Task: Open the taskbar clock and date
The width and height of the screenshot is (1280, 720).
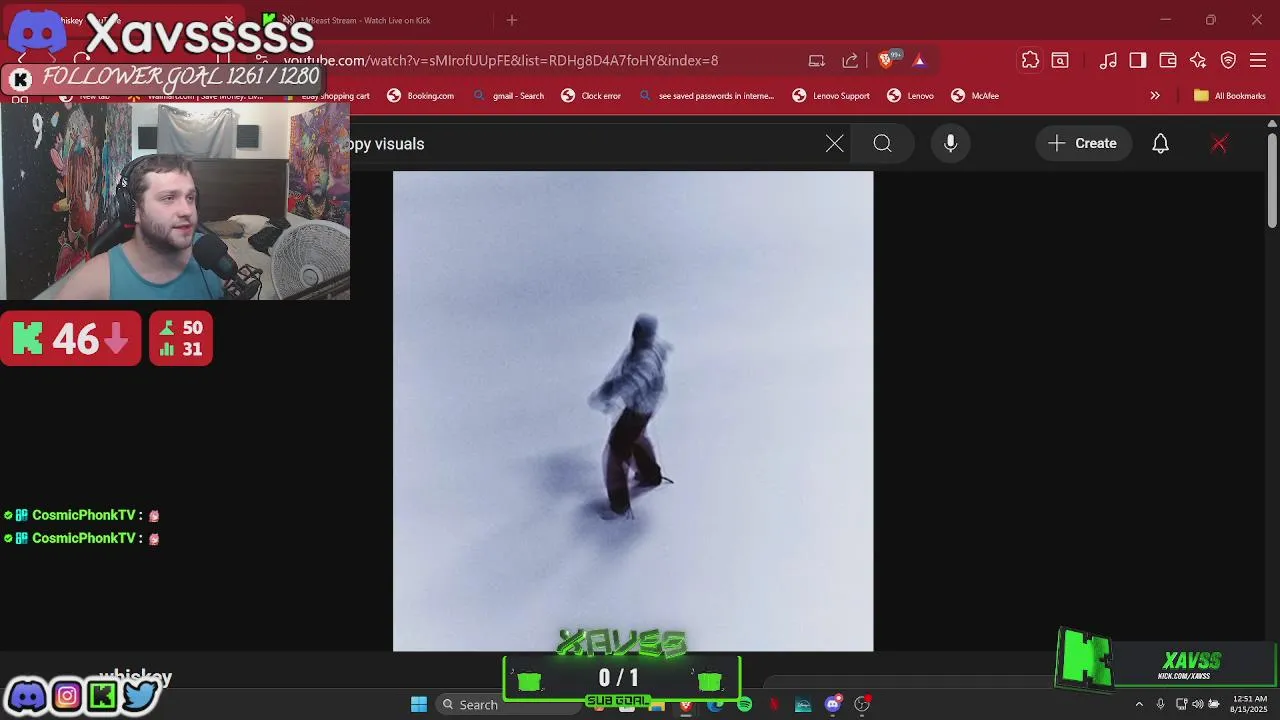Action: coord(1248,704)
